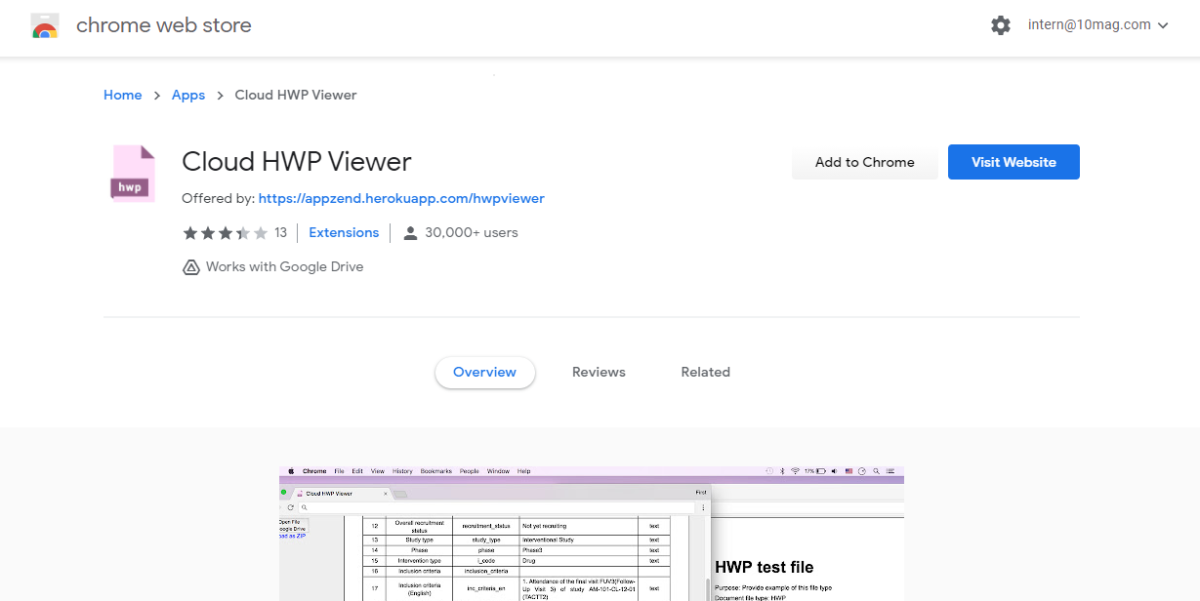The height and width of the screenshot is (601, 1200).
Task: Open the Extensions category link
Action: (344, 233)
